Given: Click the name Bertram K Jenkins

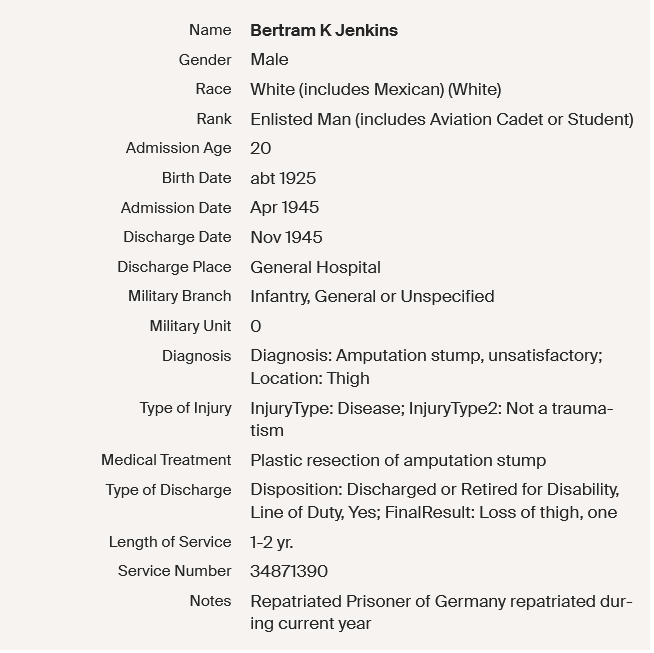Looking at the screenshot, I should coord(323,30).
